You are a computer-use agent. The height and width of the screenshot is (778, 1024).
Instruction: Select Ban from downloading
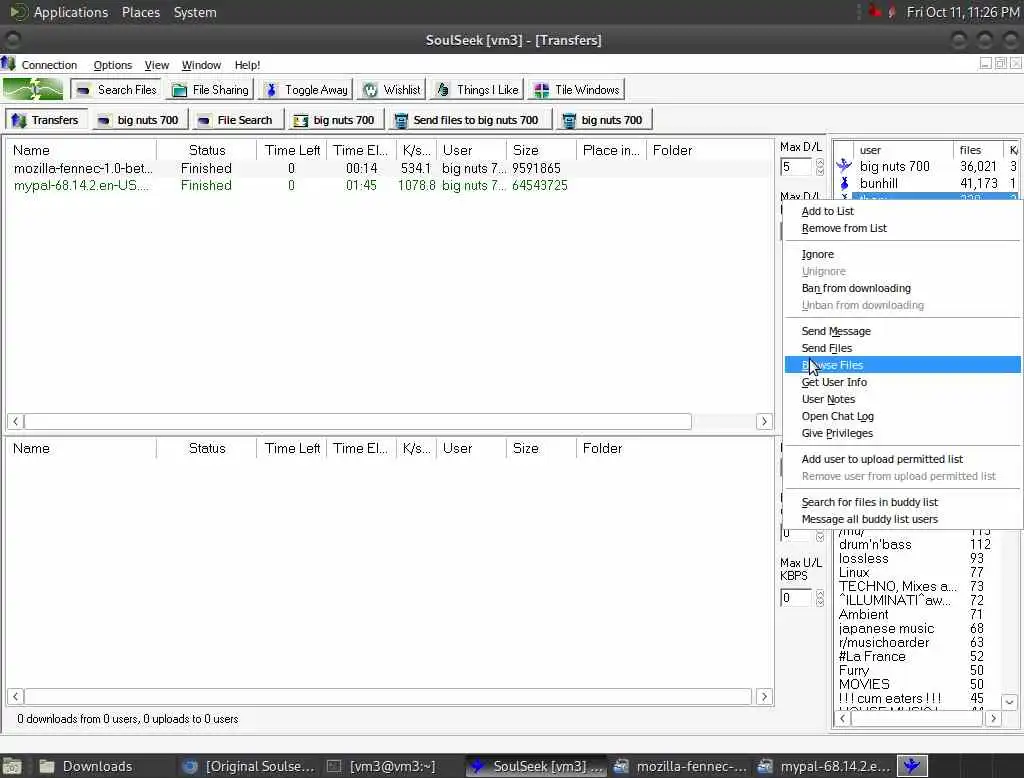(x=903, y=288)
